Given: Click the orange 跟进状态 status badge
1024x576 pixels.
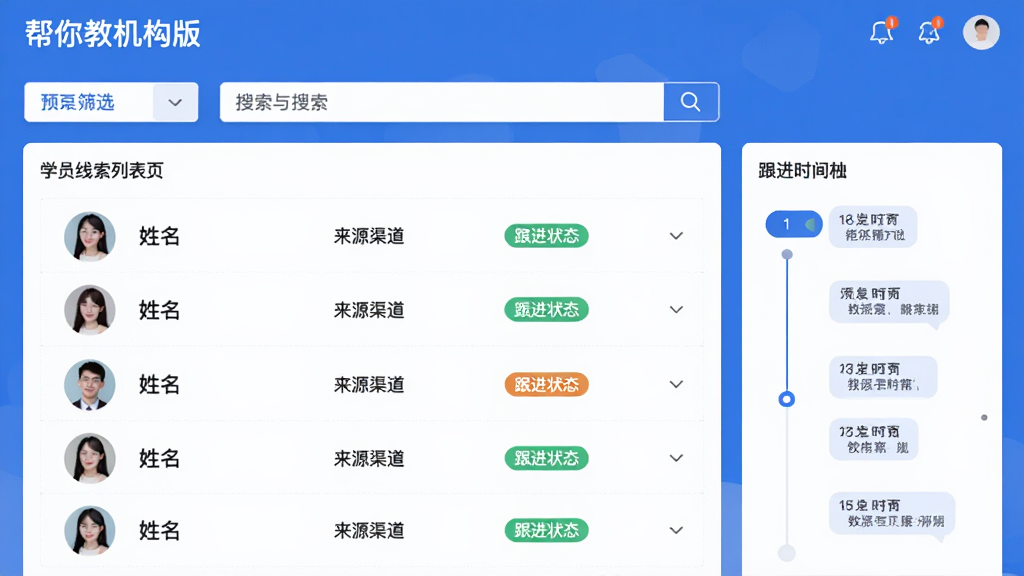Looking at the screenshot, I should click(x=547, y=385).
